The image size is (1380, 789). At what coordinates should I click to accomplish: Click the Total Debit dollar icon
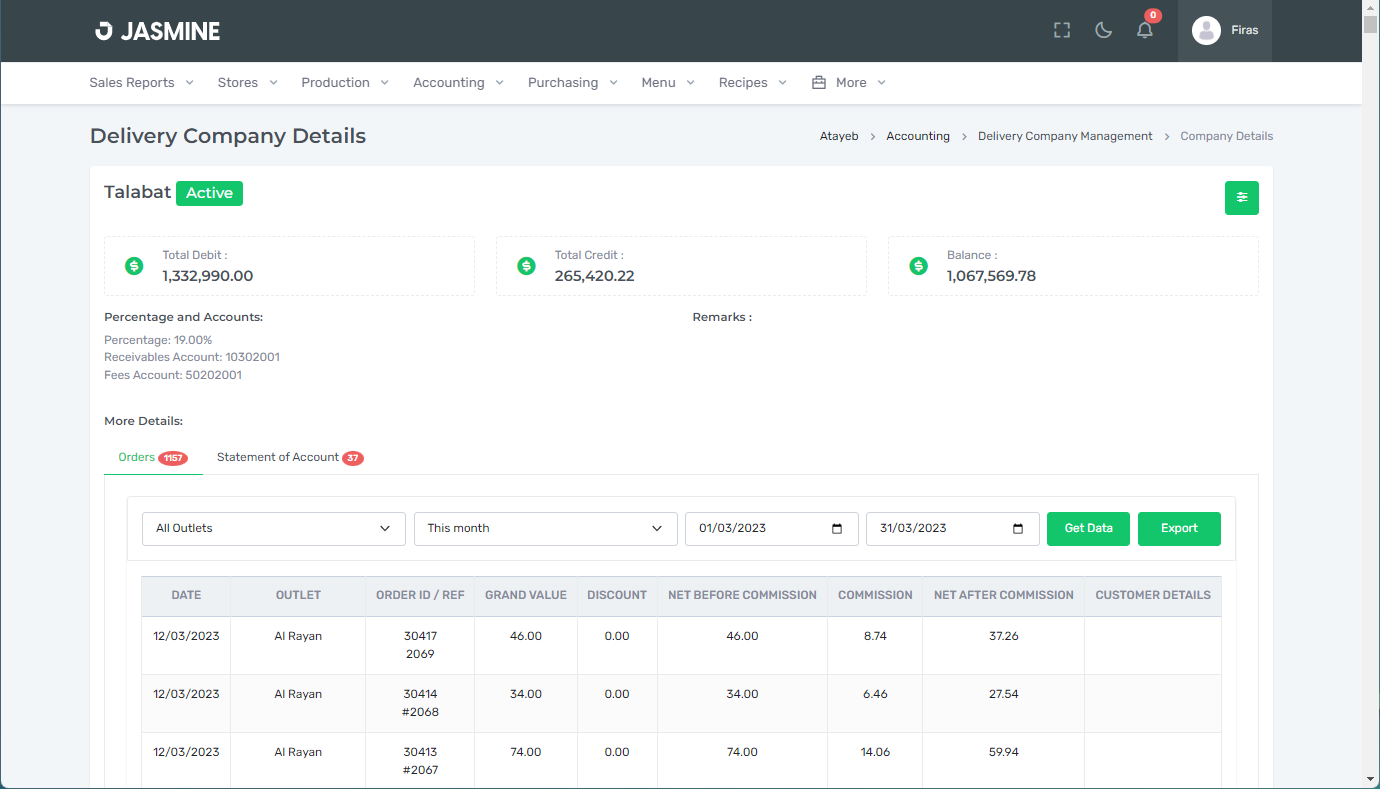coord(134,266)
